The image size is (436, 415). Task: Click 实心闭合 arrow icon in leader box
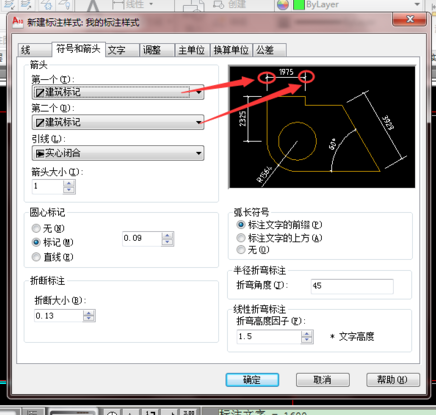click(40, 154)
